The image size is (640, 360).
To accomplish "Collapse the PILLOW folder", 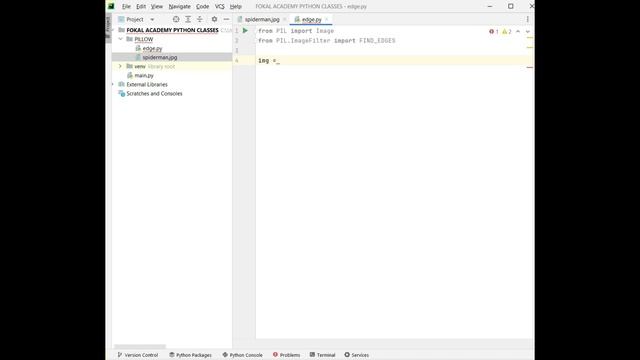I will (120, 39).
